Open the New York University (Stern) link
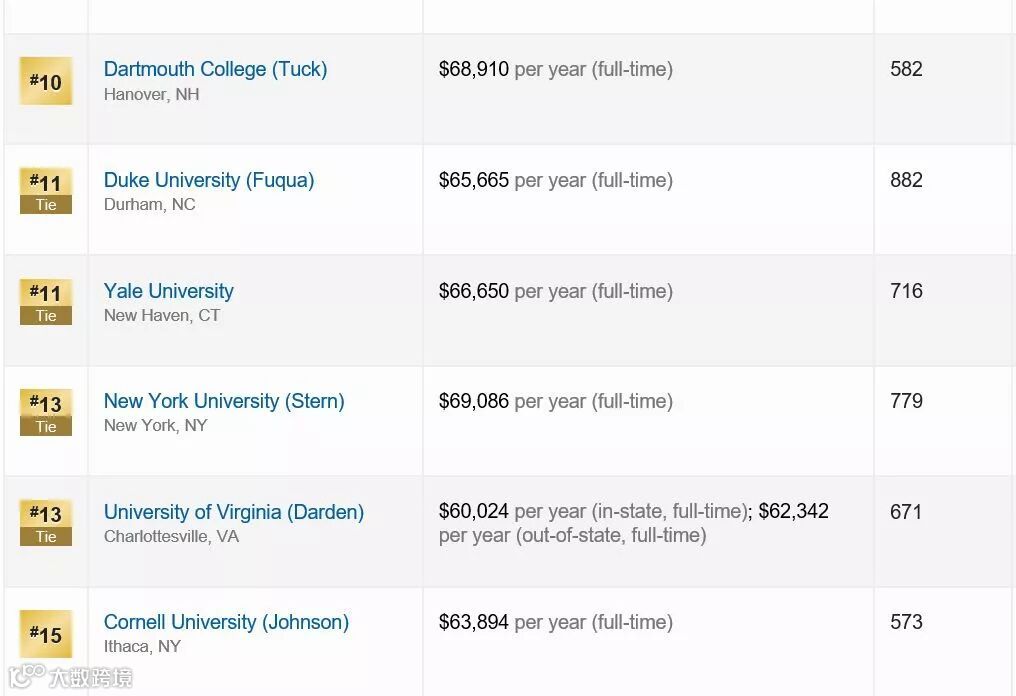 224,401
